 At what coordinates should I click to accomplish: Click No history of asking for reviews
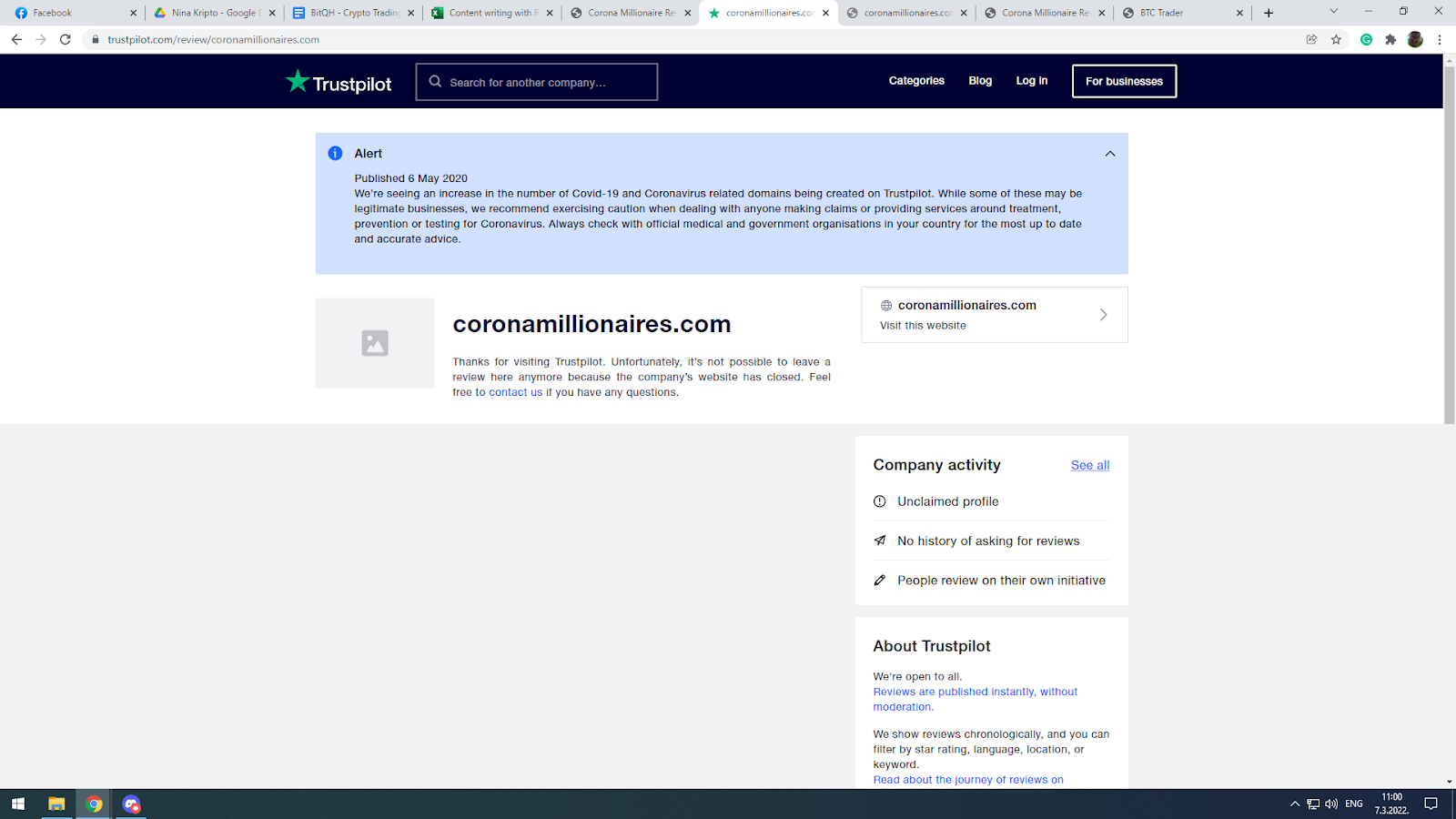(988, 541)
